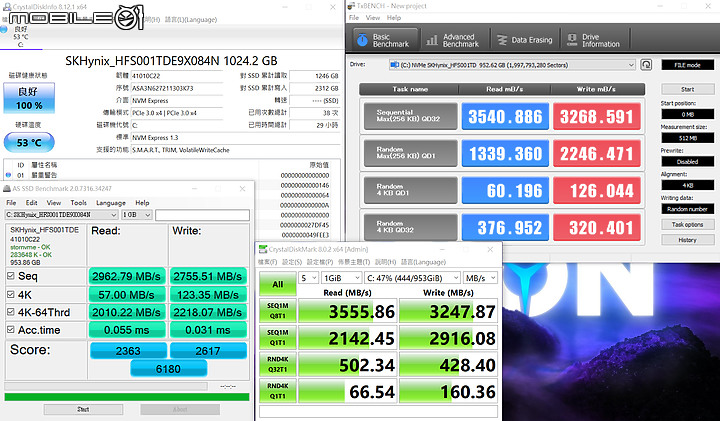Open TxBENCH File menu
720x421 pixels.
tap(354, 17)
